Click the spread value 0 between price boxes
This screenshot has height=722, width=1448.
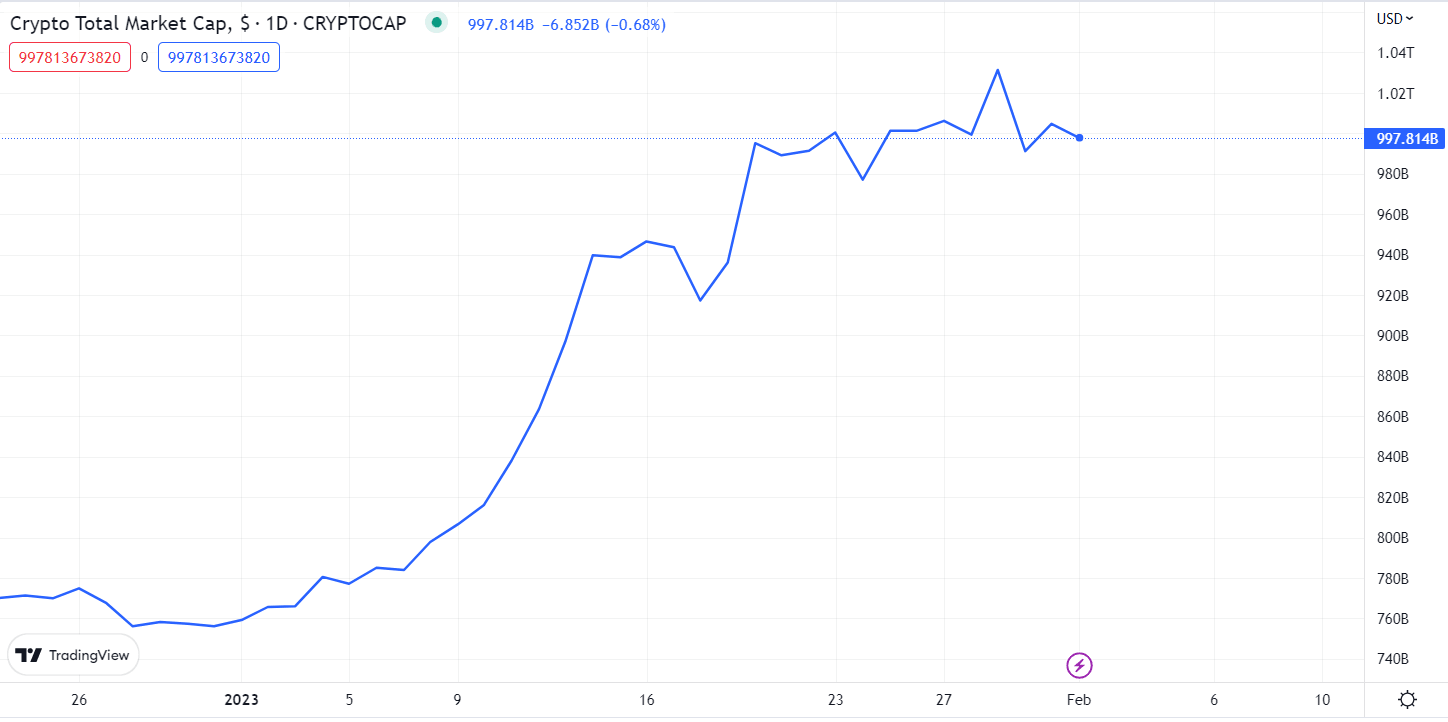point(144,58)
